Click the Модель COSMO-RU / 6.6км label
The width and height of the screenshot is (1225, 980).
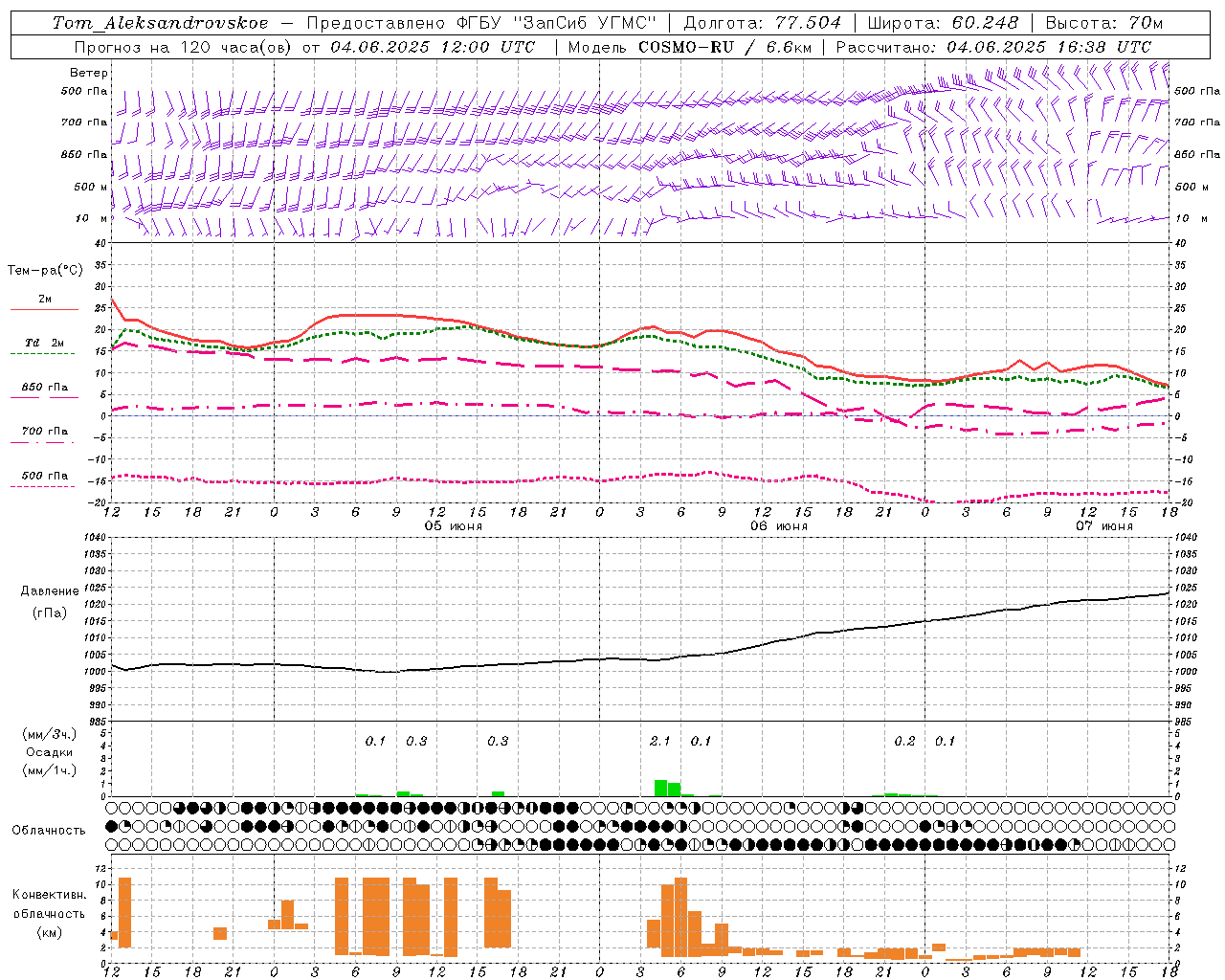pos(691,47)
